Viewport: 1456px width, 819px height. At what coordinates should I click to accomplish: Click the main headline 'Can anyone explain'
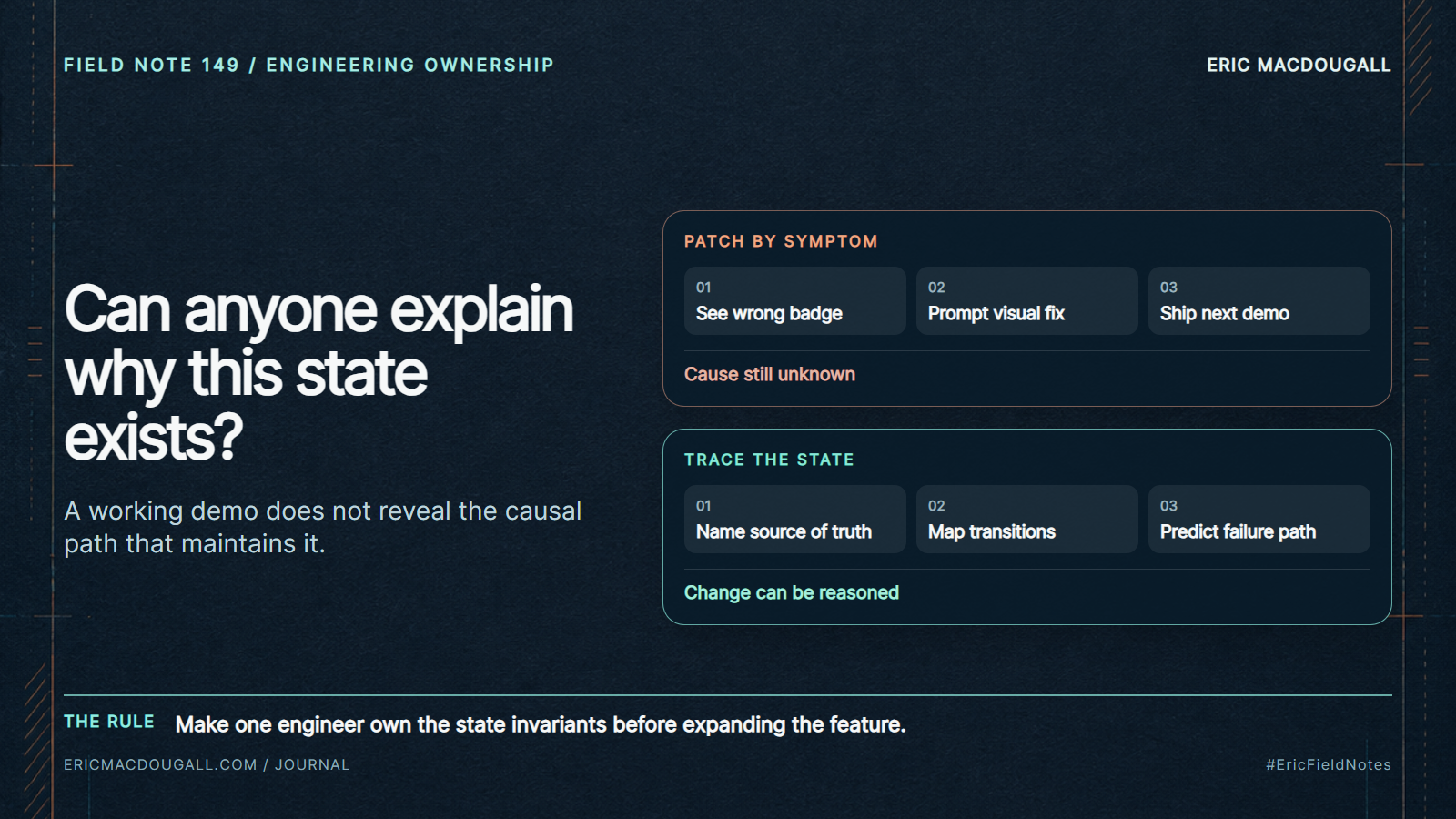(318, 309)
